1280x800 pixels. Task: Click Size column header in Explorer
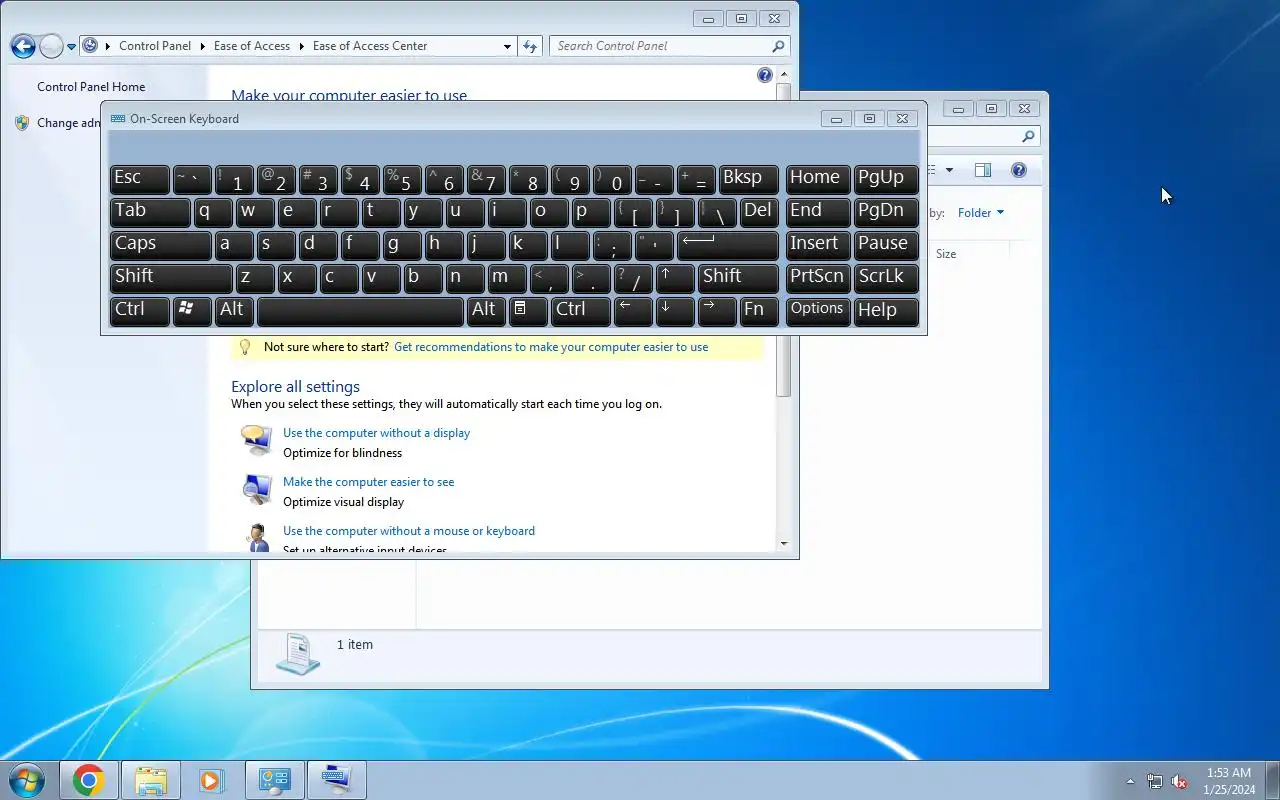coord(946,254)
